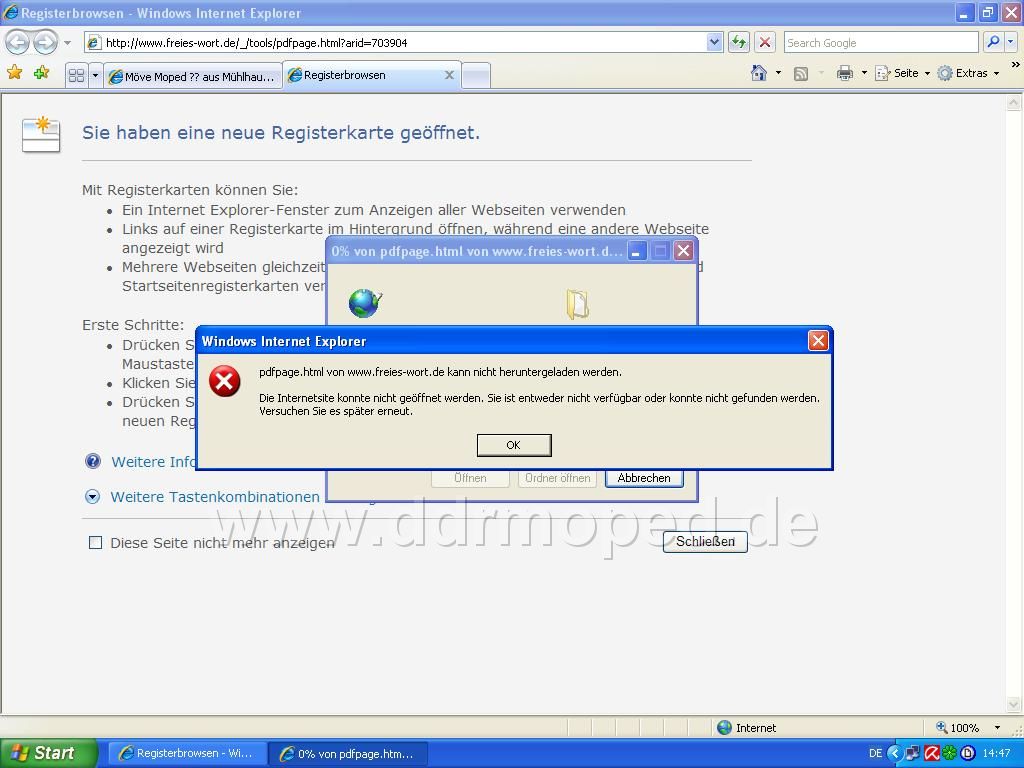Click the browser Forward arrow button
The image size is (1024, 768).
click(x=45, y=43)
